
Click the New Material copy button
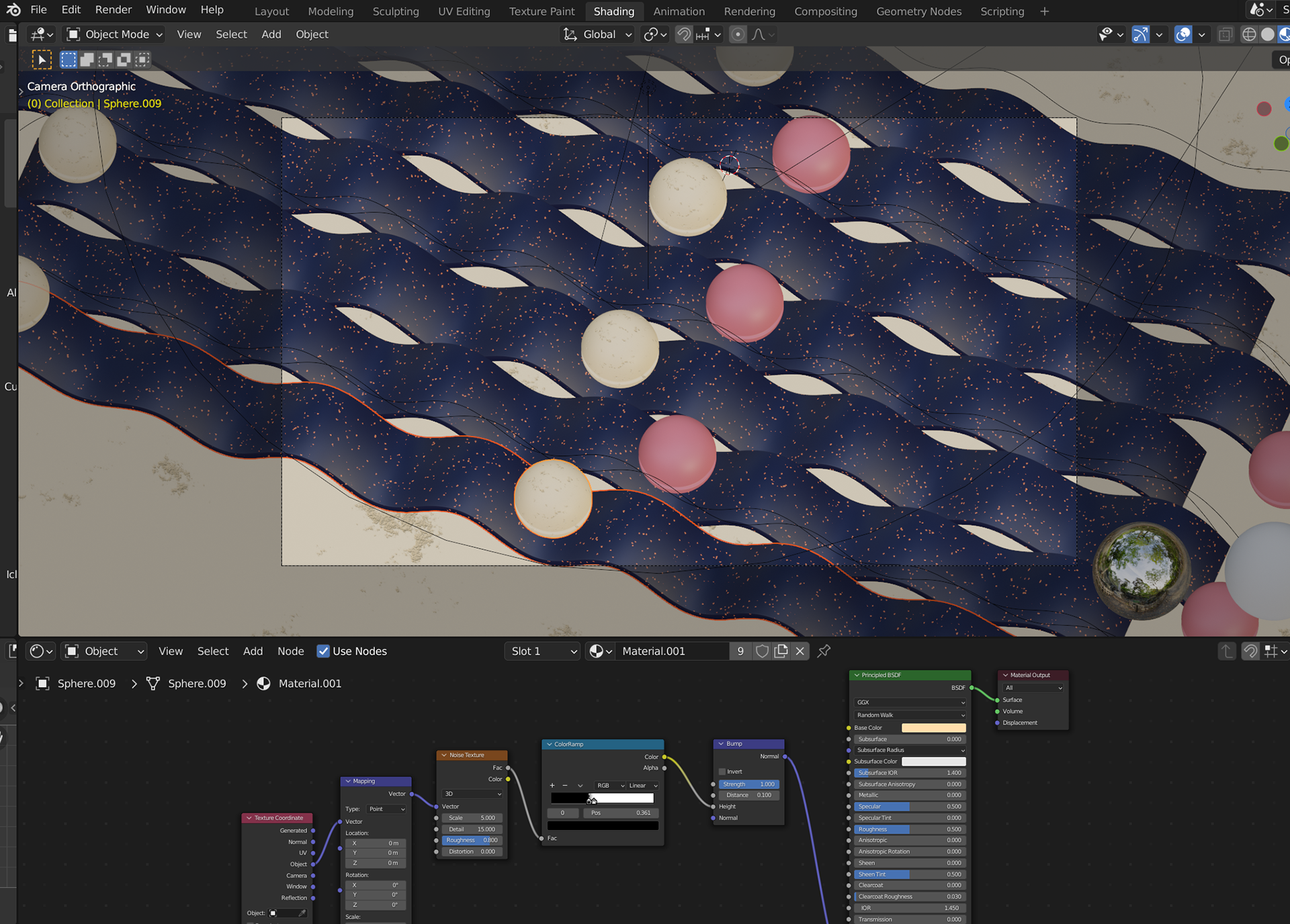click(x=781, y=651)
